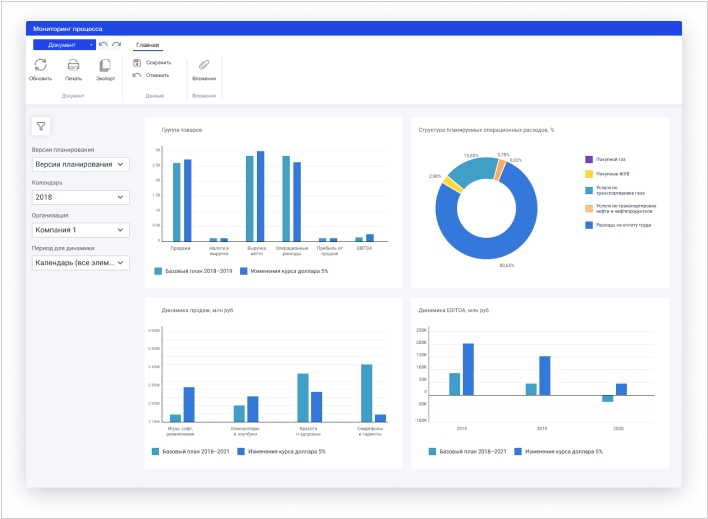Click Базовый план 2018–2019 legend entry
This screenshot has width=708, height=519.
click(x=193, y=271)
